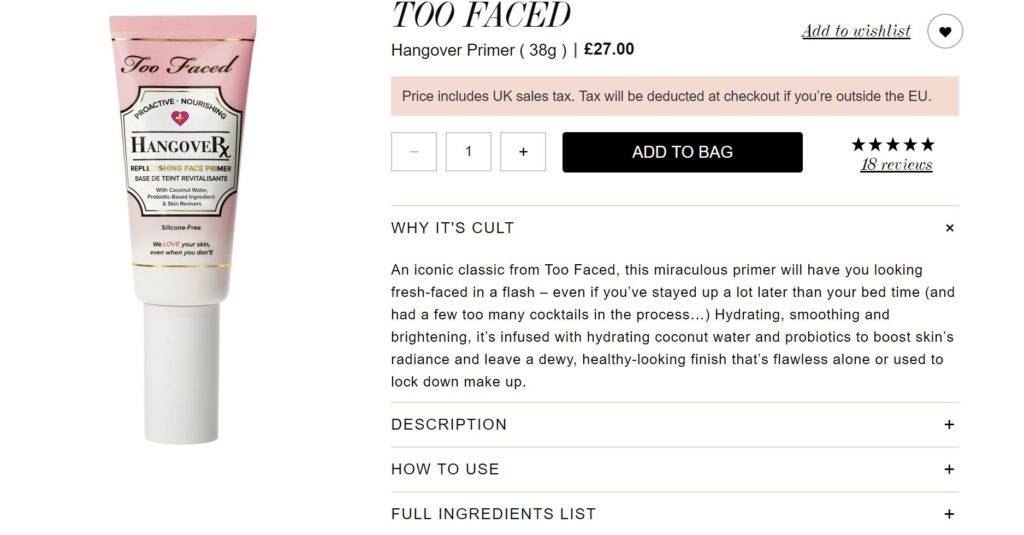Open the Full Ingredients List section
Screen dimensions: 1024x535
[x=493, y=514]
